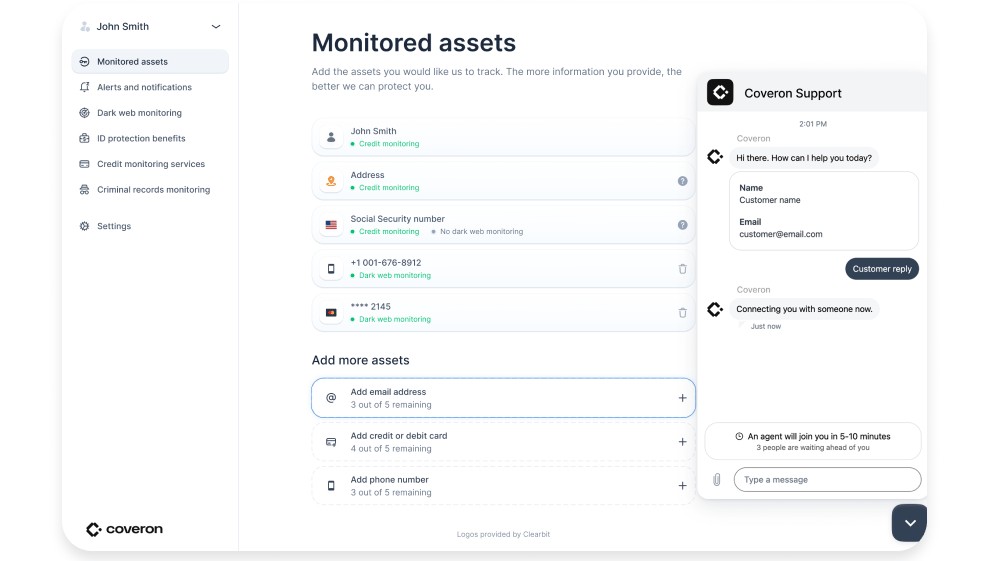
Task: Click the Credit monitoring card icon
Action: [84, 164]
